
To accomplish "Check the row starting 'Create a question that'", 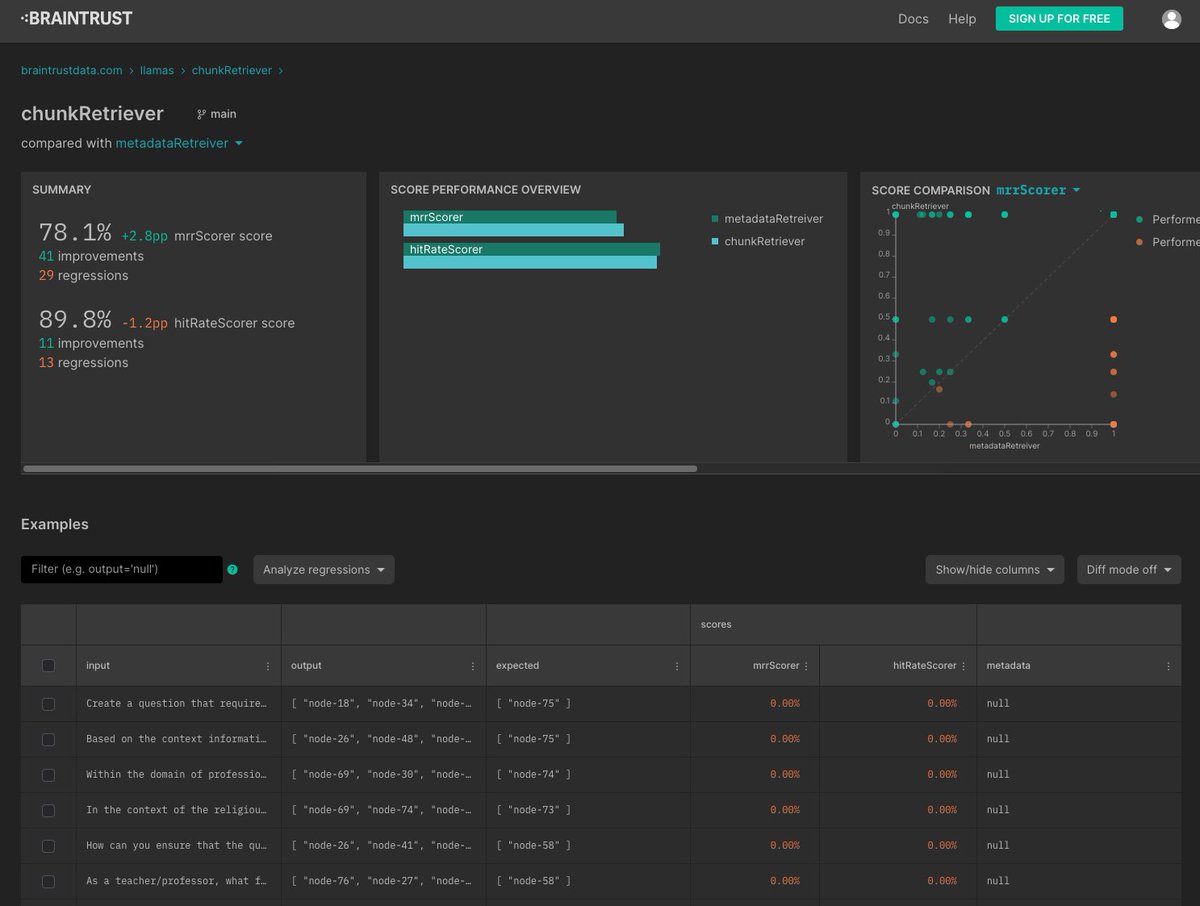I will tap(48, 704).
